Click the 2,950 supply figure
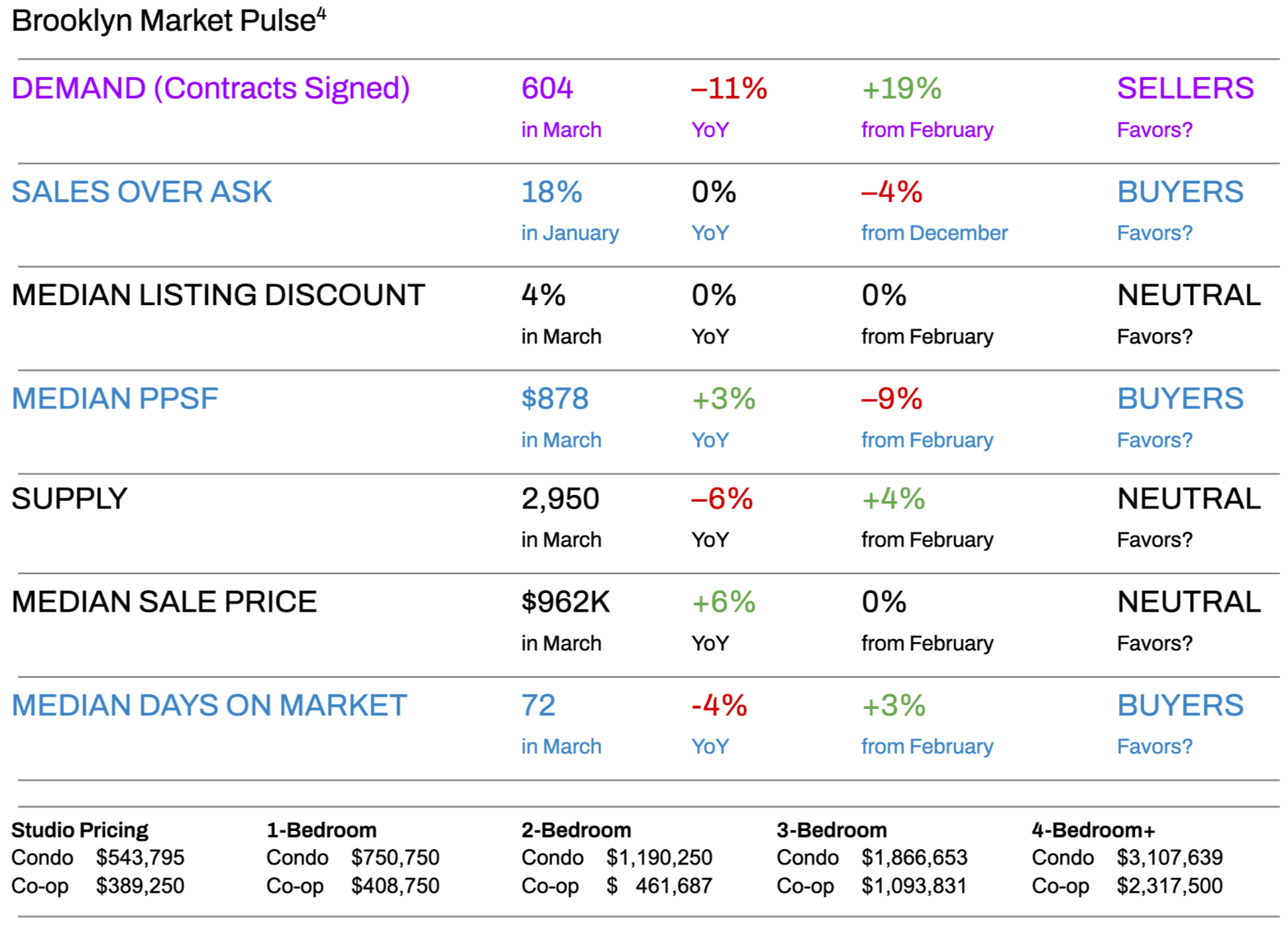 pyautogui.click(x=560, y=499)
